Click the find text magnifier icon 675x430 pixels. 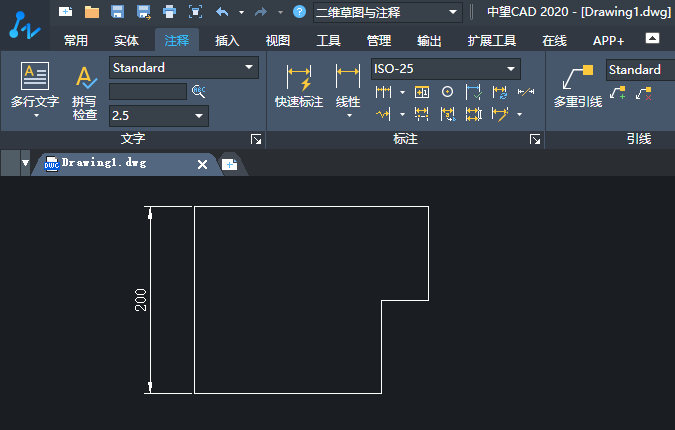(x=198, y=91)
